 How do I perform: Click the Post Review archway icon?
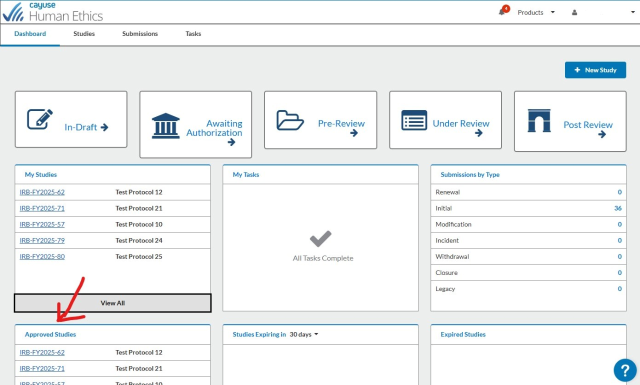tap(539, 120)
